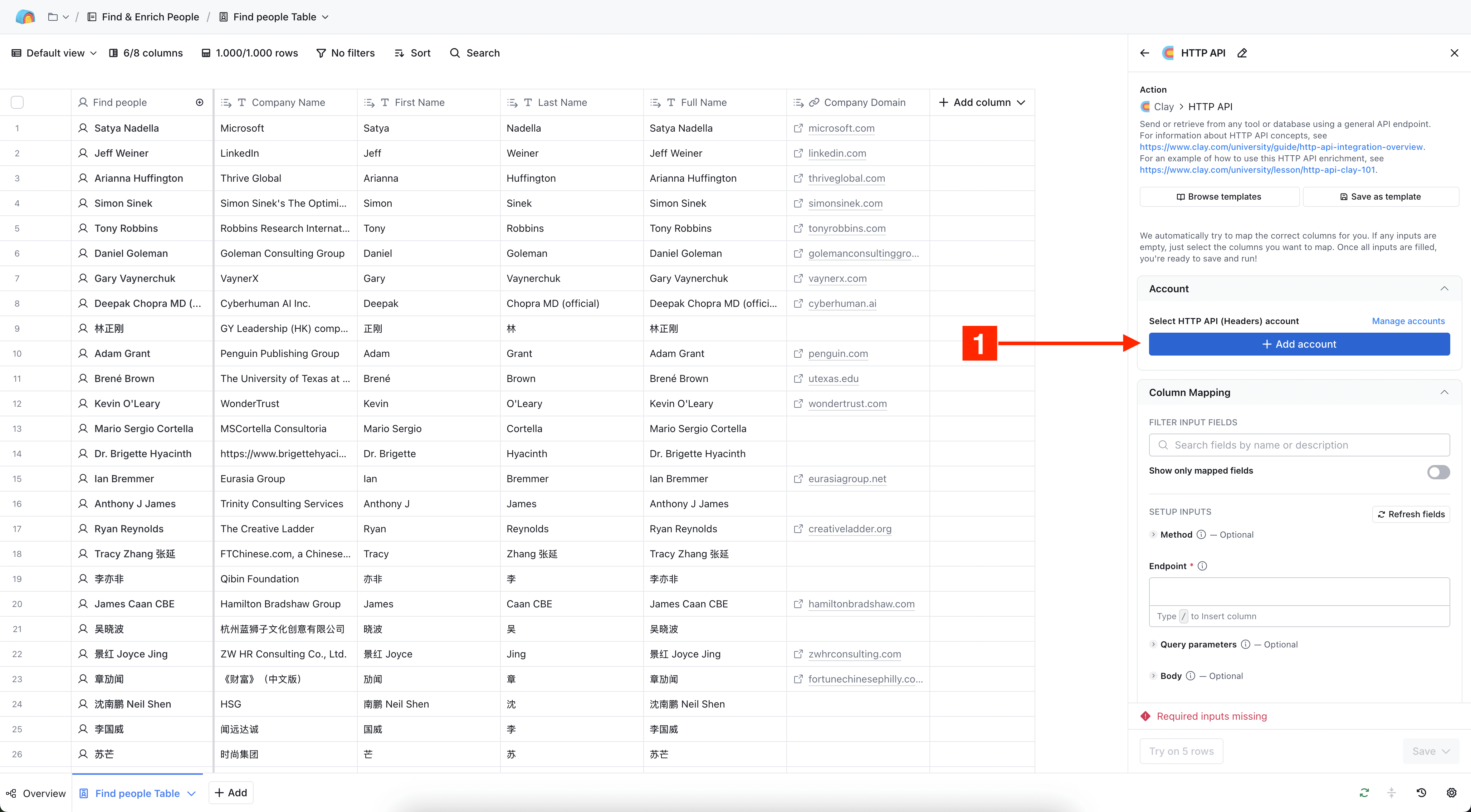Rename HTTP API with the pencil icon

click(x=1242, y=53)
